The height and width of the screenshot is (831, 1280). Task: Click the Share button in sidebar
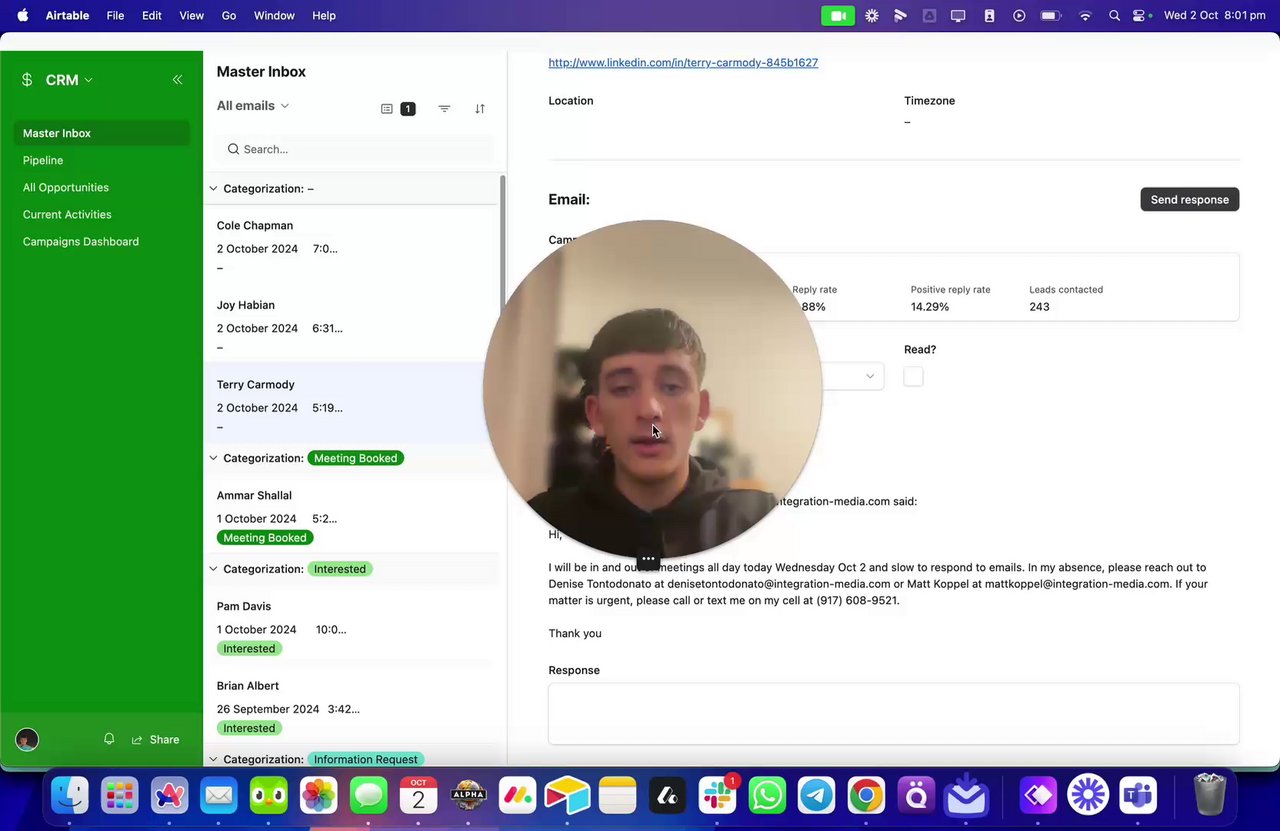156,739
